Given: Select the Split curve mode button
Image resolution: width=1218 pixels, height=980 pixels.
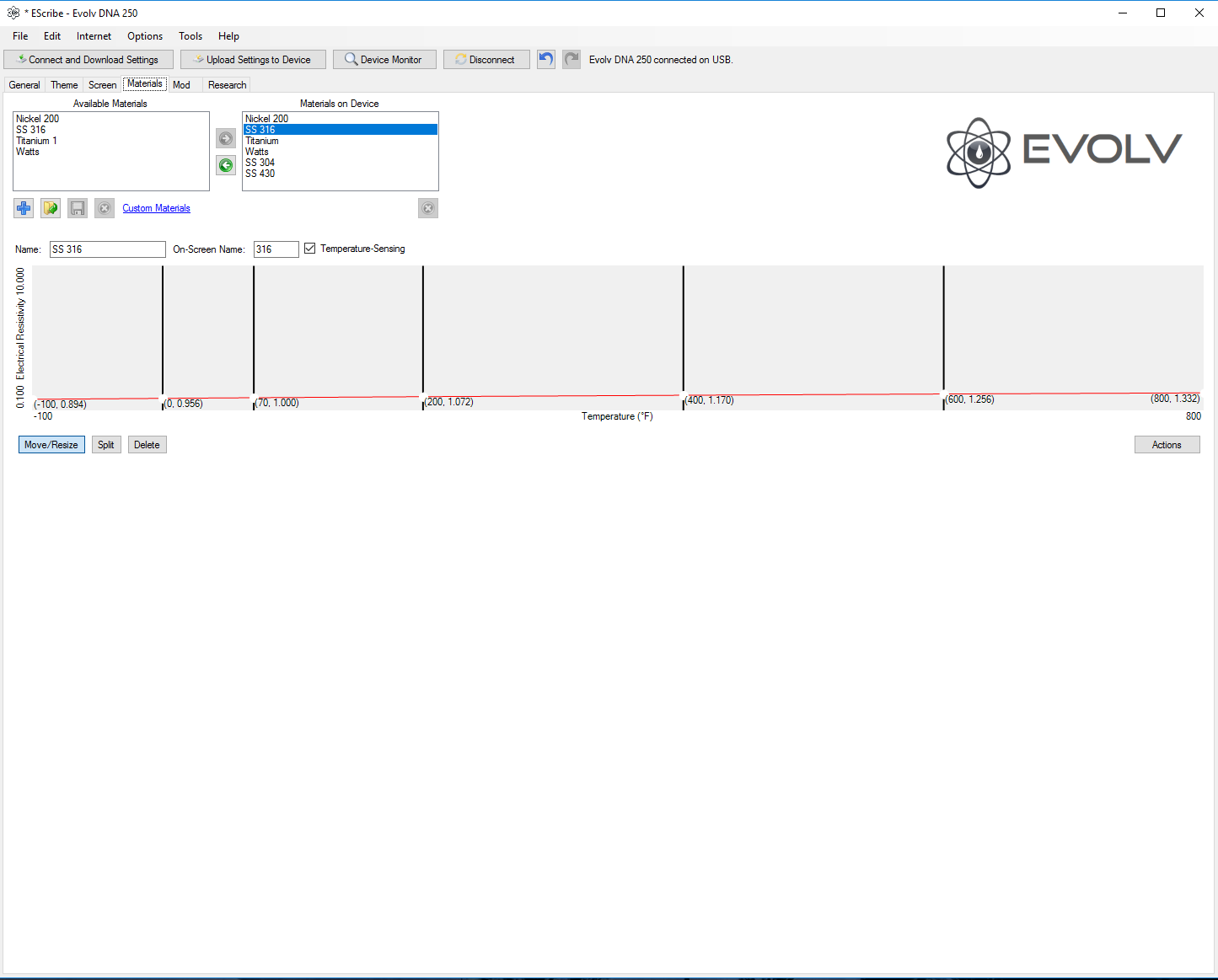Looking at the screenshot, I should 105,445.
